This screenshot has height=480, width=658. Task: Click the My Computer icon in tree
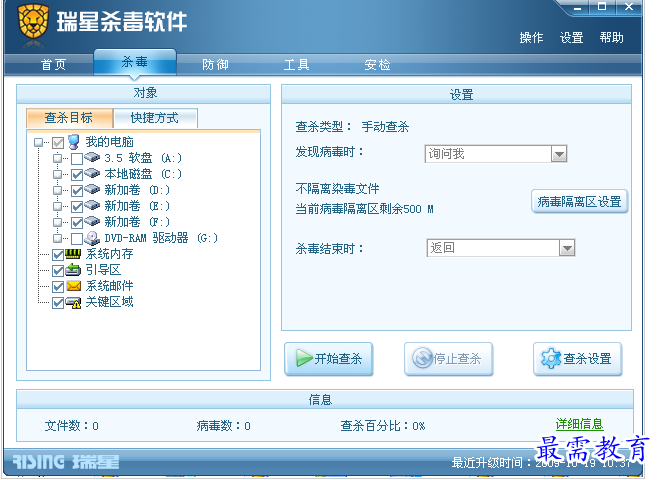pyautogui.click(x=74, y=142)
